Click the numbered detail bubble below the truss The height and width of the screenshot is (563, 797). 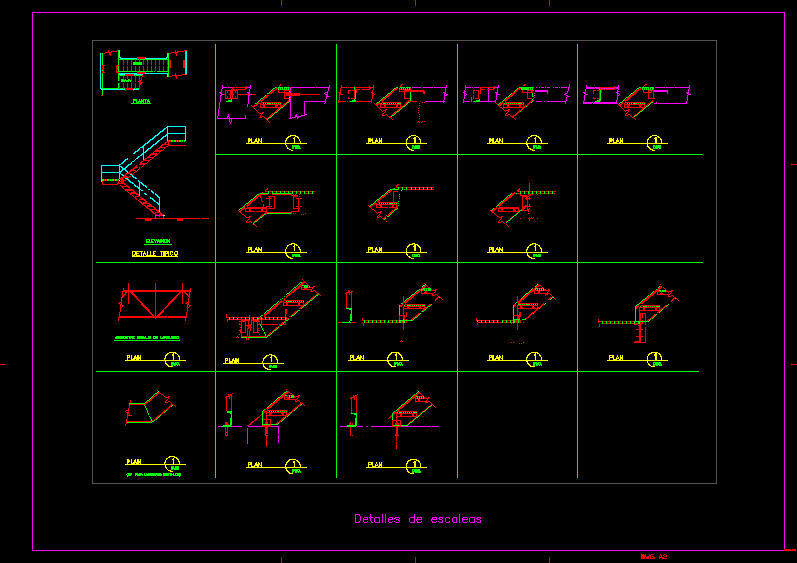(x=174, y=357)
